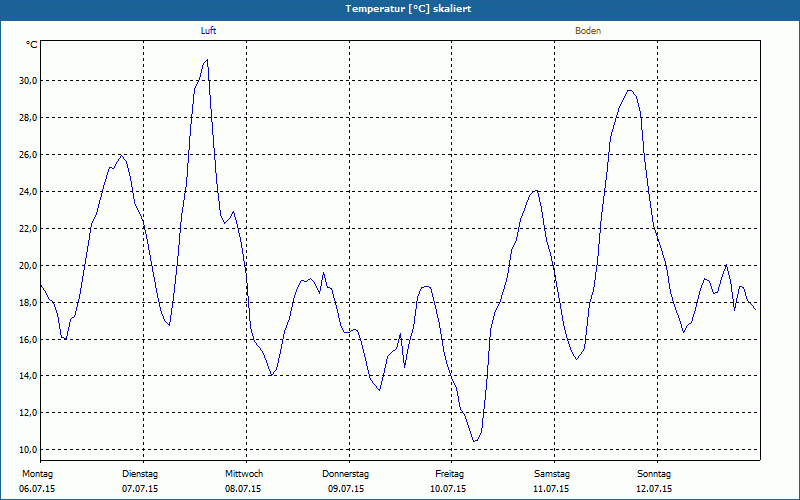This screenshot has width=800, height=500.
Task: Click the Tuesday peak above 30 degrees
Action: 207,60
